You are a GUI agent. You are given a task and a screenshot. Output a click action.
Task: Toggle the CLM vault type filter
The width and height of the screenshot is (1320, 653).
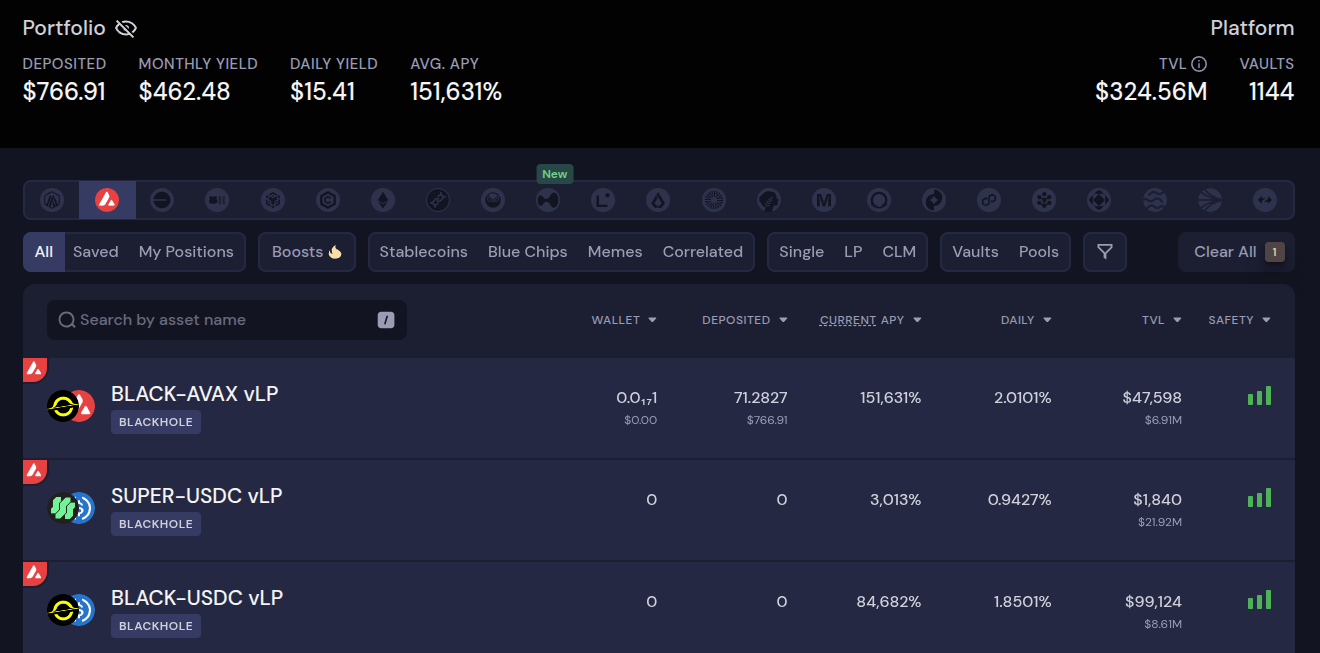[899, 252]
